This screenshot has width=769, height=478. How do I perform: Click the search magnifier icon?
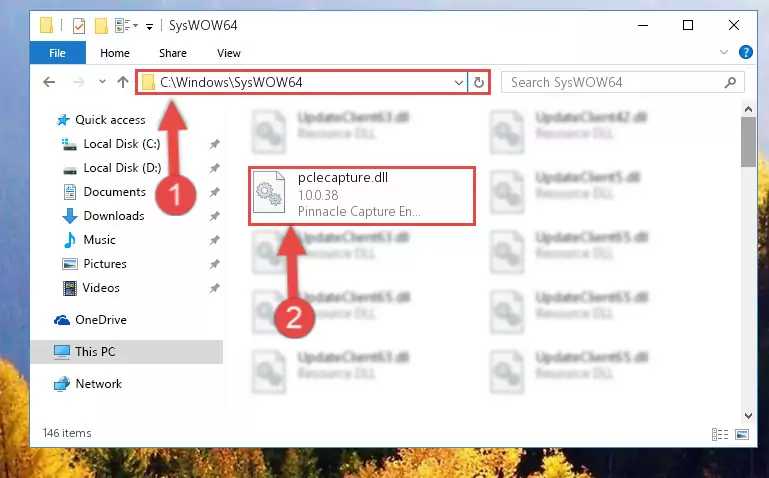pos(730,82)
